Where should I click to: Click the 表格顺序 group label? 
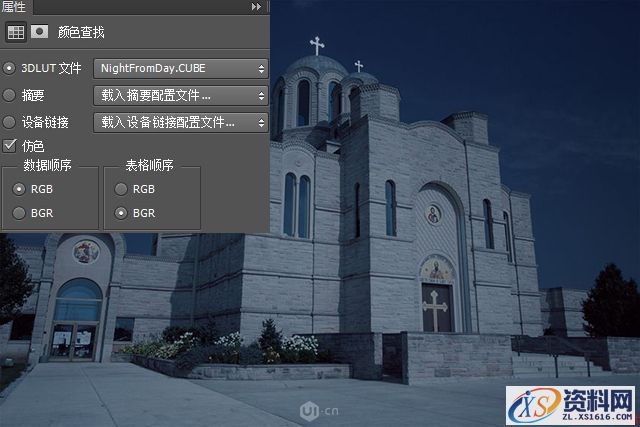149,165
